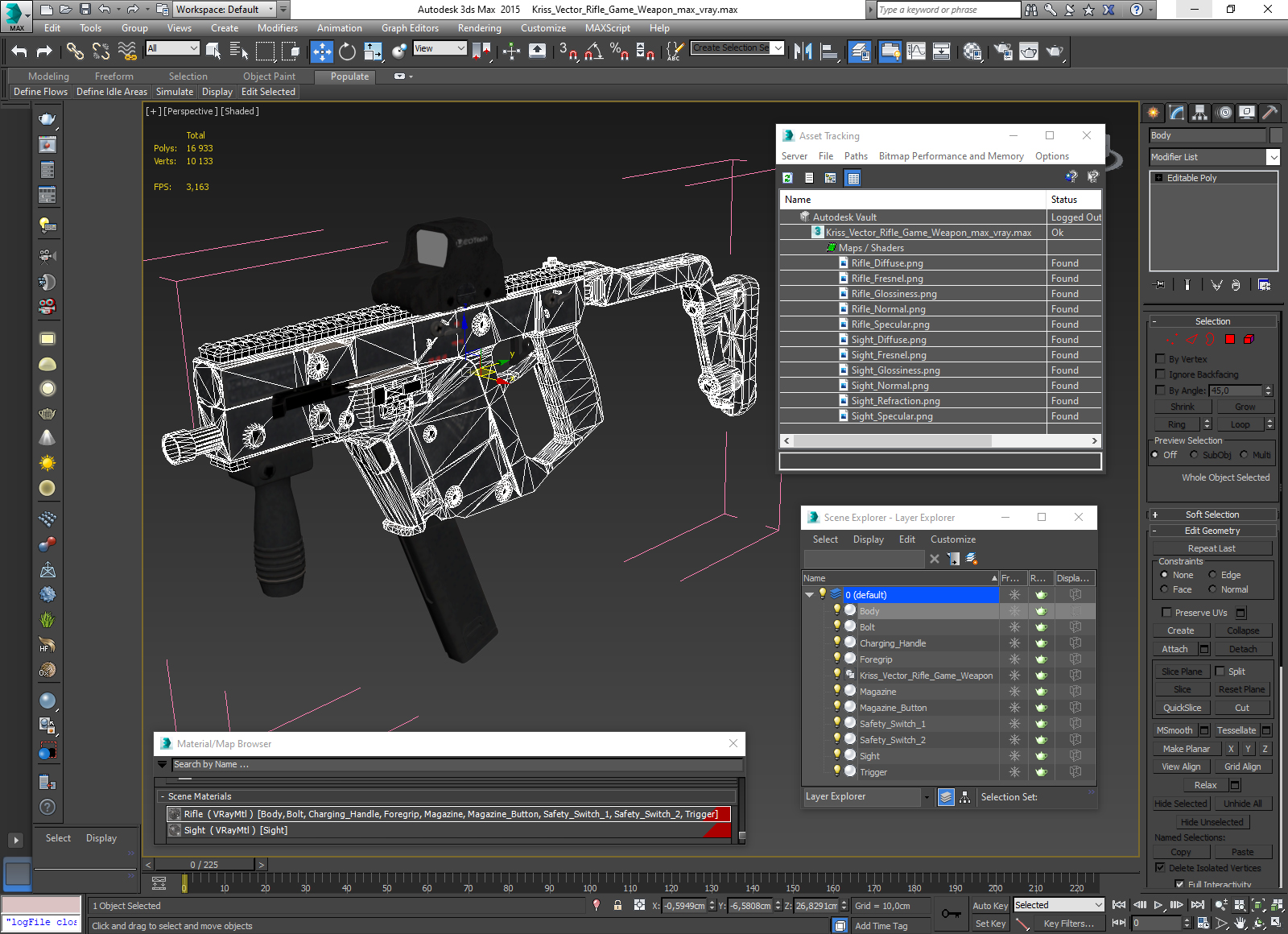Click the Tessellate button

(1236, 730)
